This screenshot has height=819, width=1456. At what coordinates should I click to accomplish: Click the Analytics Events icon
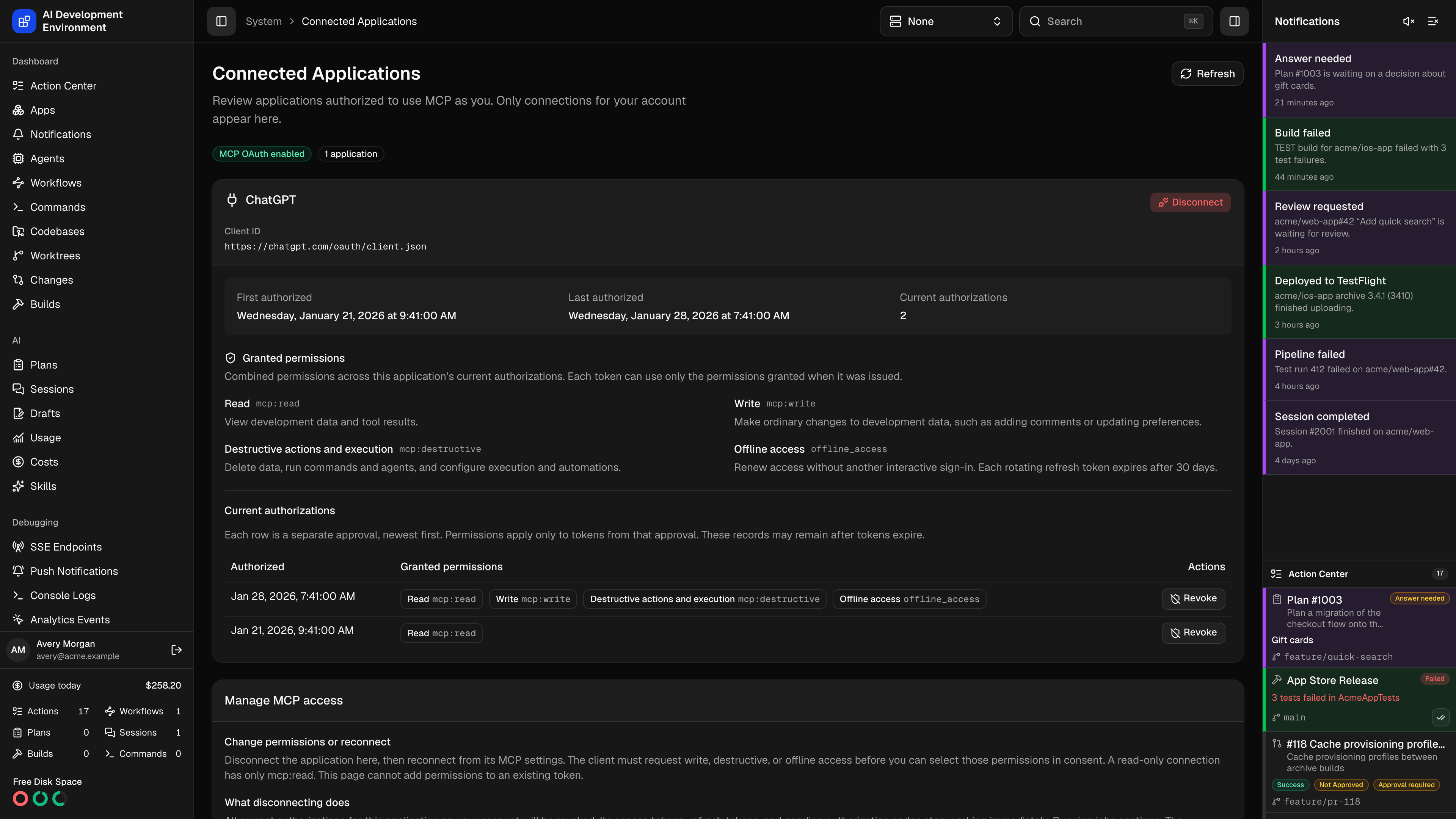18,620
